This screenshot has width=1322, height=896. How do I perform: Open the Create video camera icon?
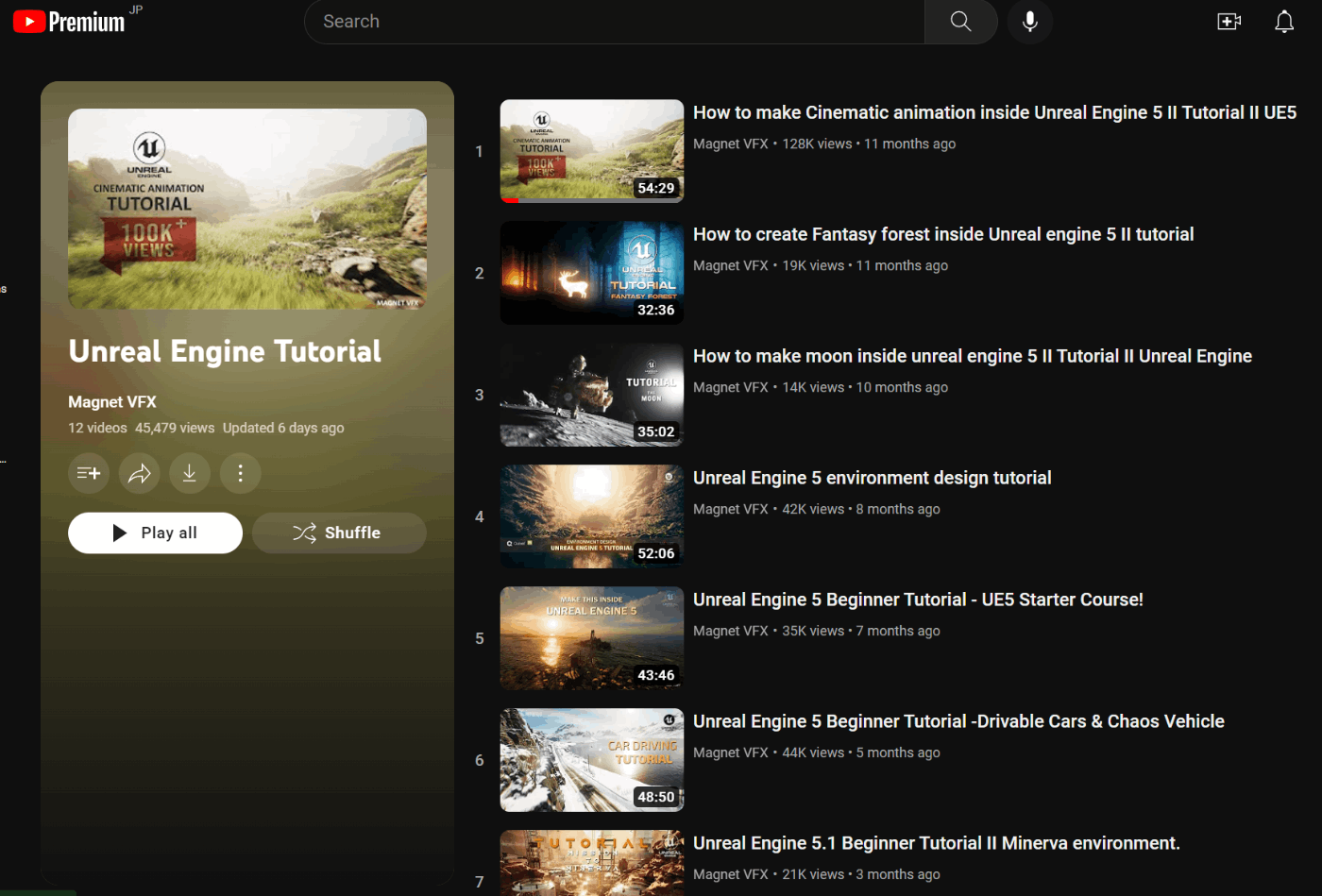[x=1229, y=21]
